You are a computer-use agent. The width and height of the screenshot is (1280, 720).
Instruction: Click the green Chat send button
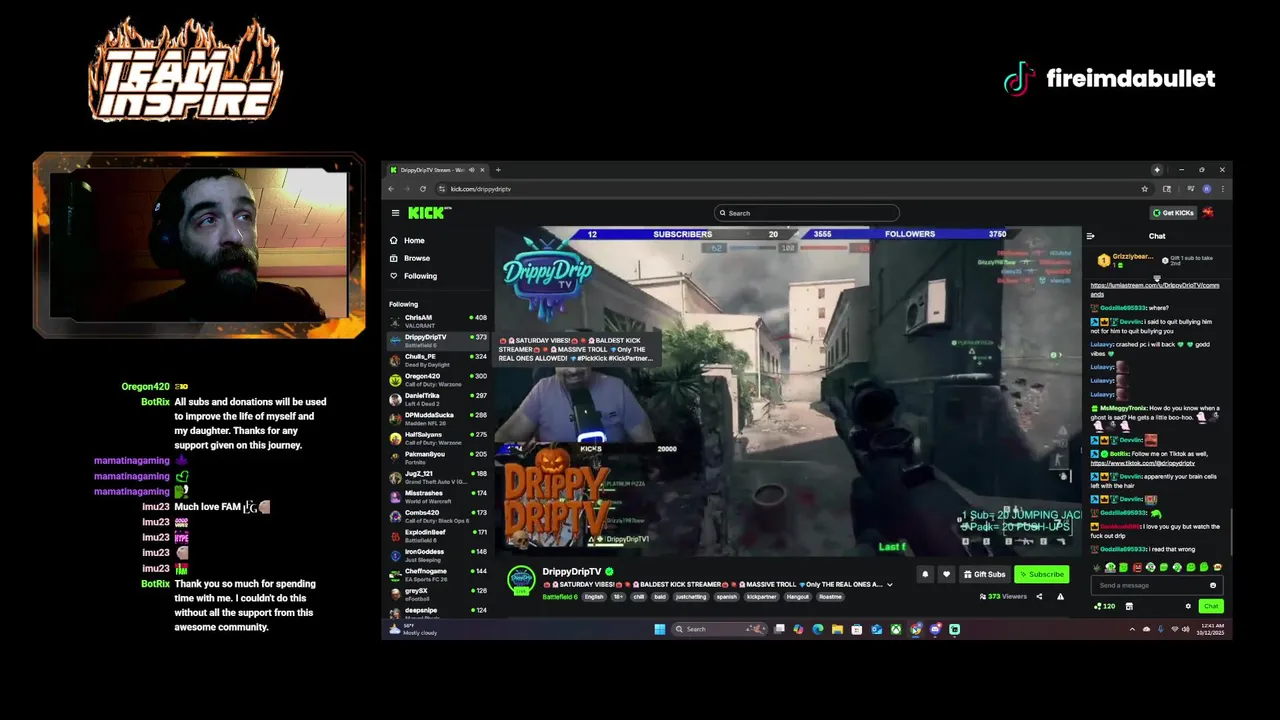coord(1211,606)
